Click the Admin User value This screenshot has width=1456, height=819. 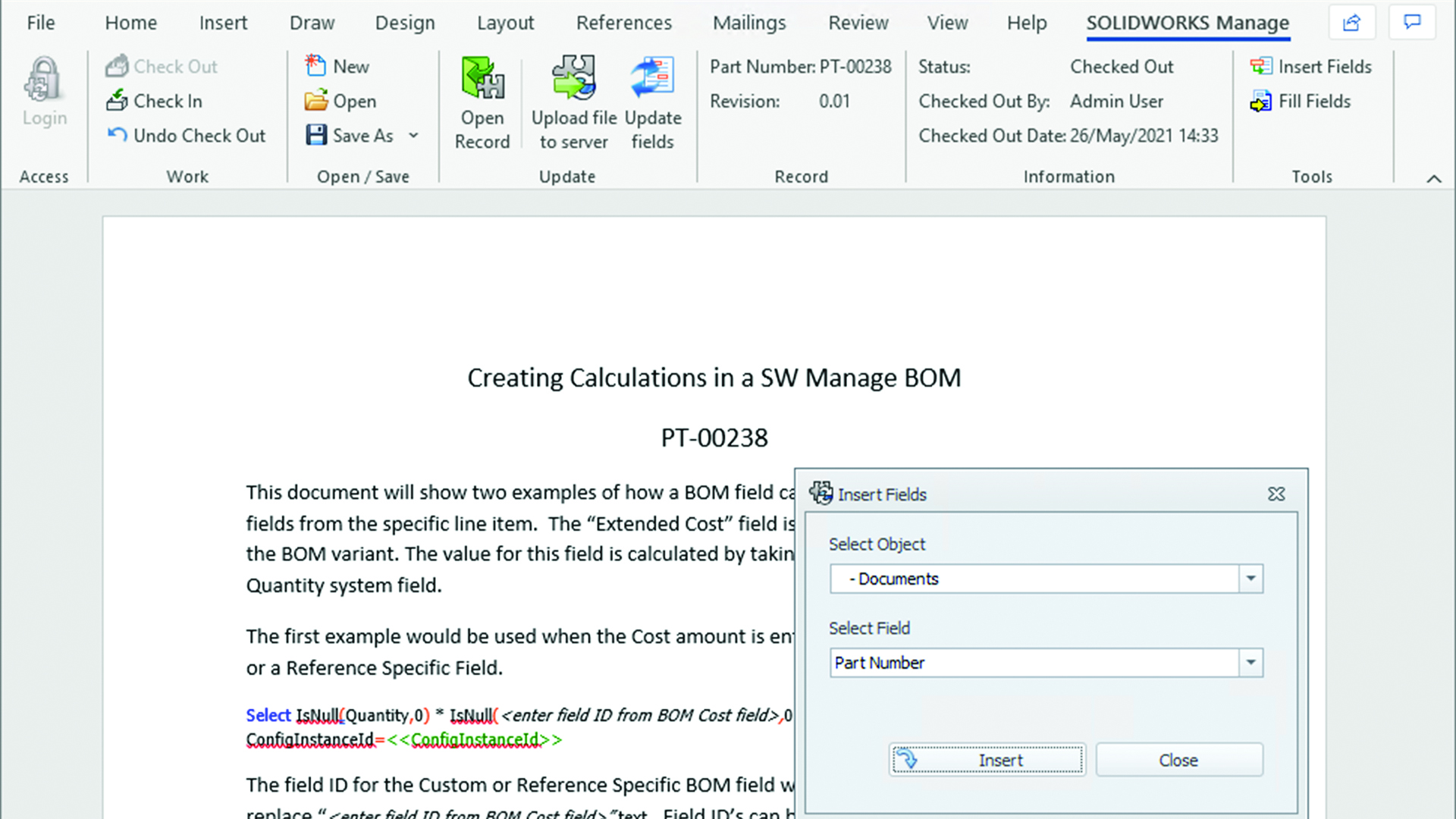pyautogui.click(x=1116, y=101)
